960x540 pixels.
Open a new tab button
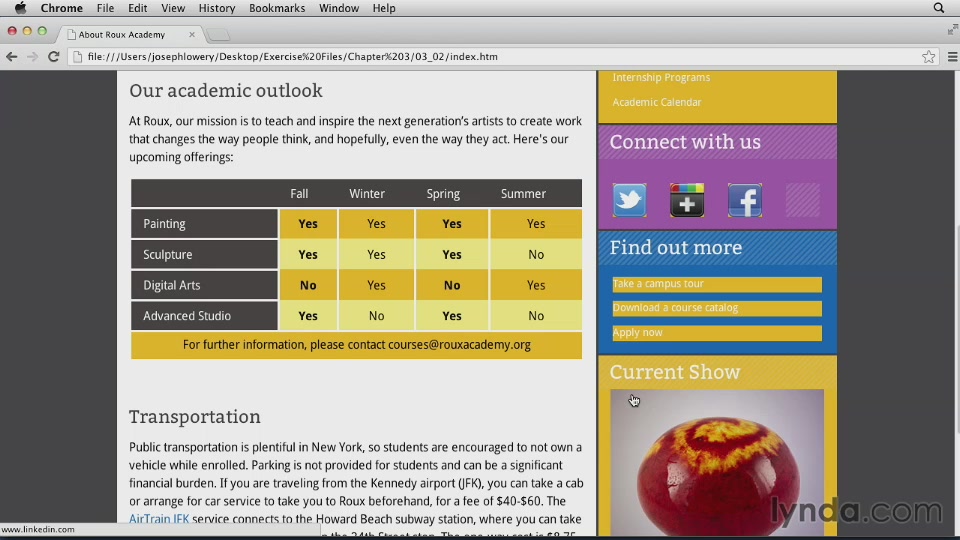click(x=218, y=35)
